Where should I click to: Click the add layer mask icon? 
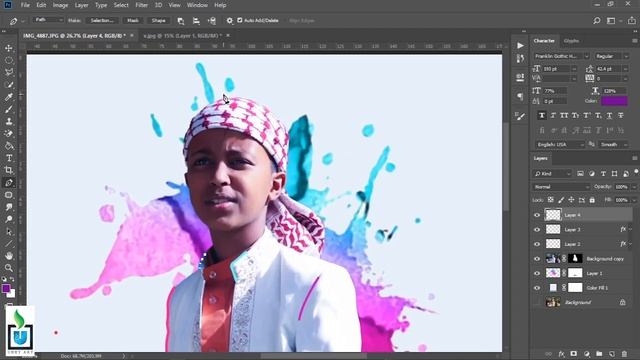(573, 354)
